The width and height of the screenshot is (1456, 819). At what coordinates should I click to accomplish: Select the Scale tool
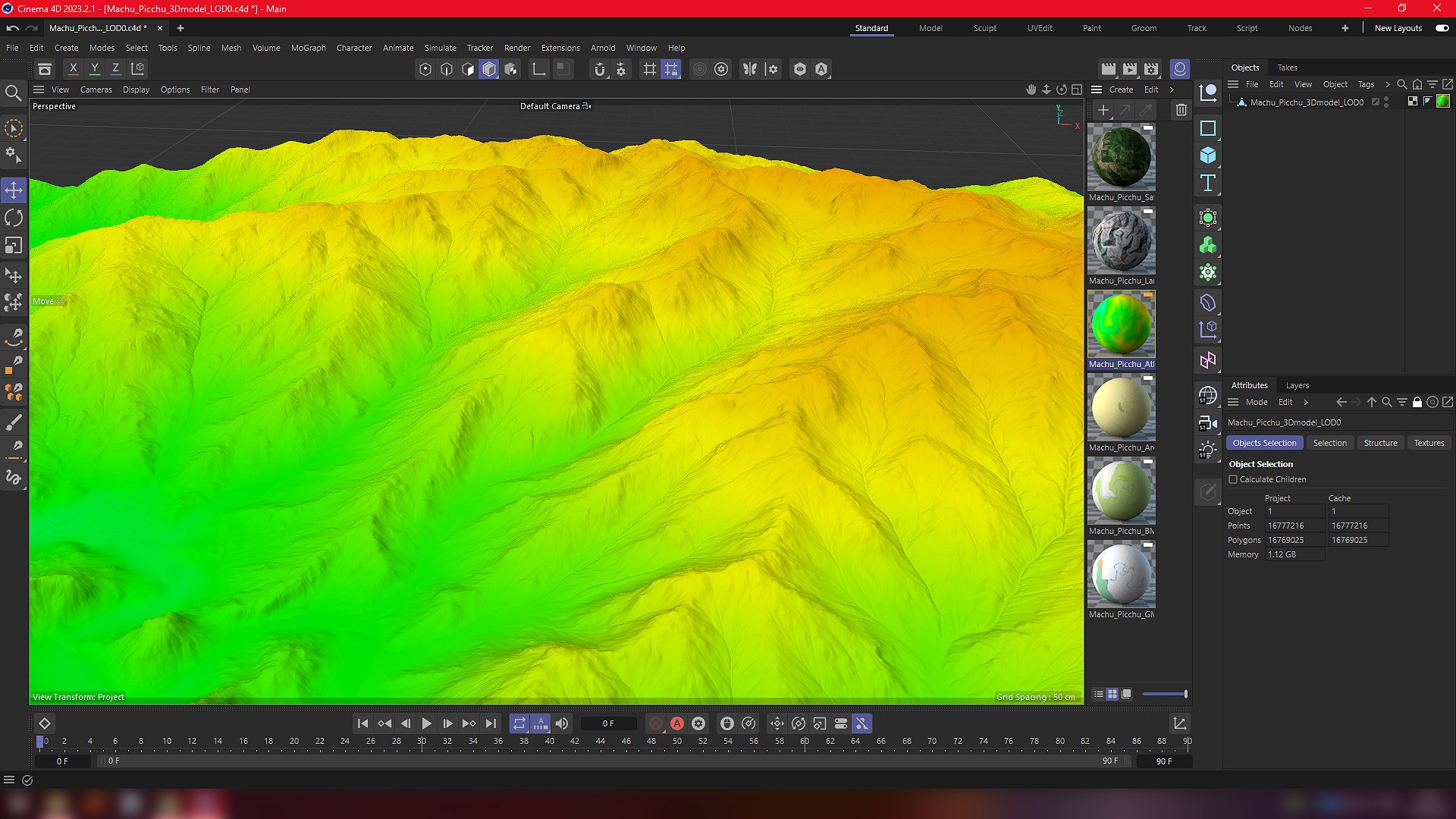coord(14,246)
